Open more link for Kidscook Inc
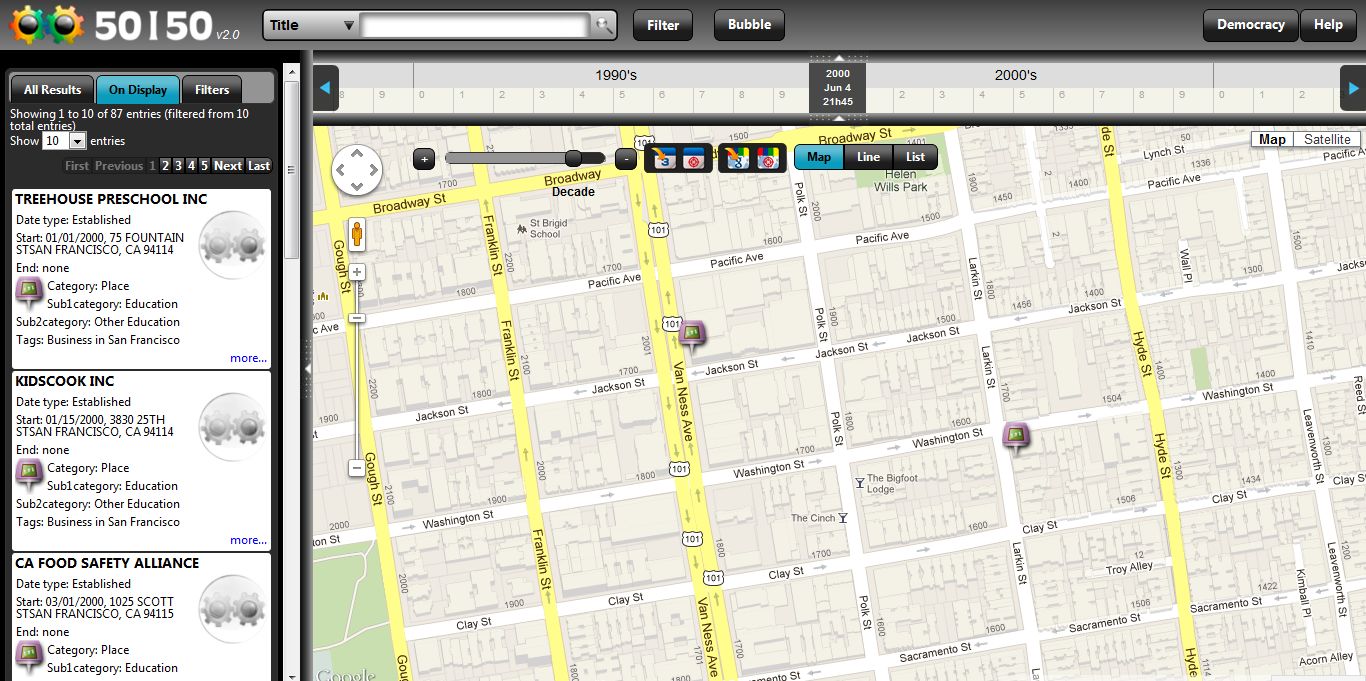This screenshot has height=681, width=1366. (248, 540)
